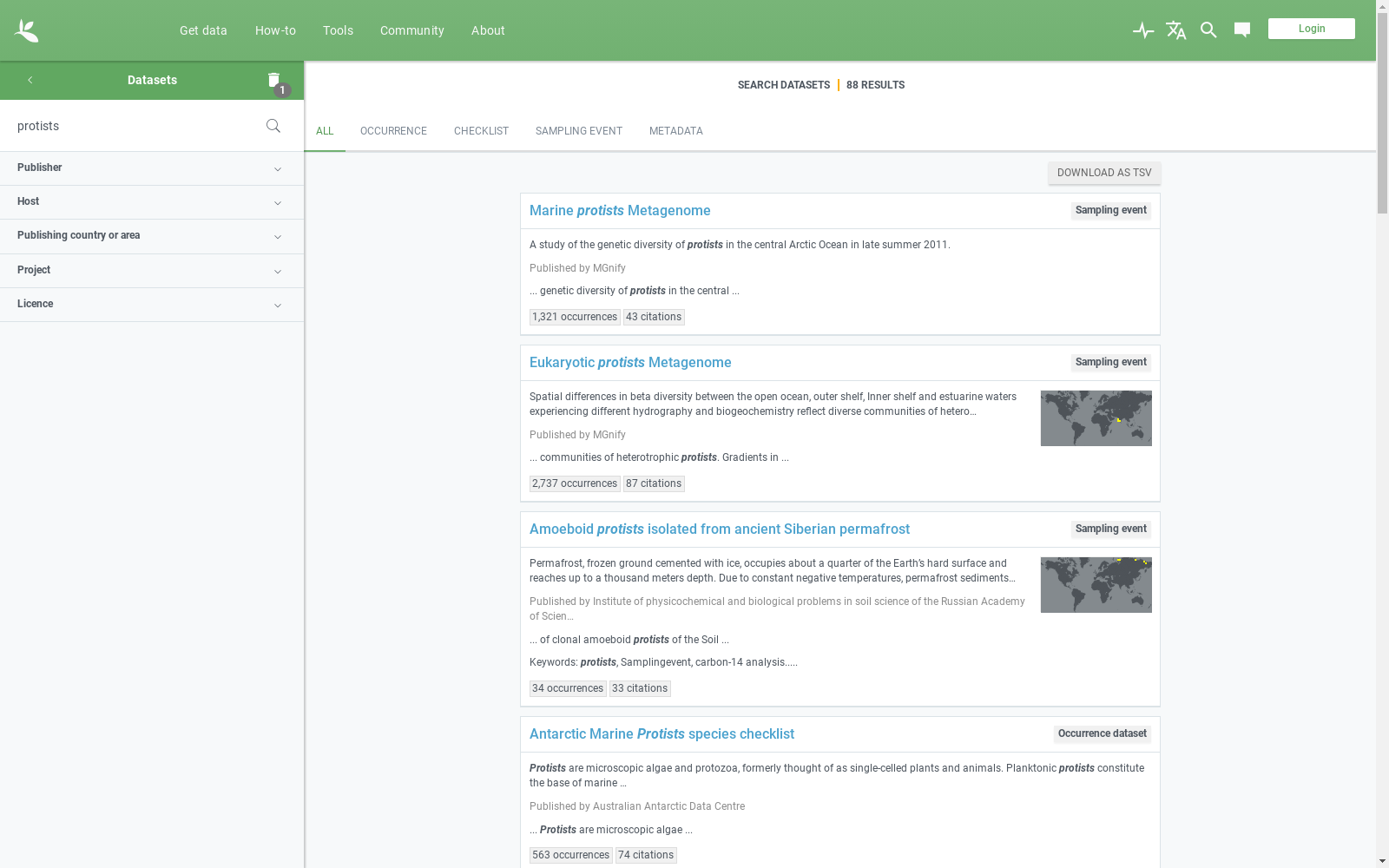Click the 43 citations badge
Viewport: 1389px width, 868px height.
click(x=654, y=317)
